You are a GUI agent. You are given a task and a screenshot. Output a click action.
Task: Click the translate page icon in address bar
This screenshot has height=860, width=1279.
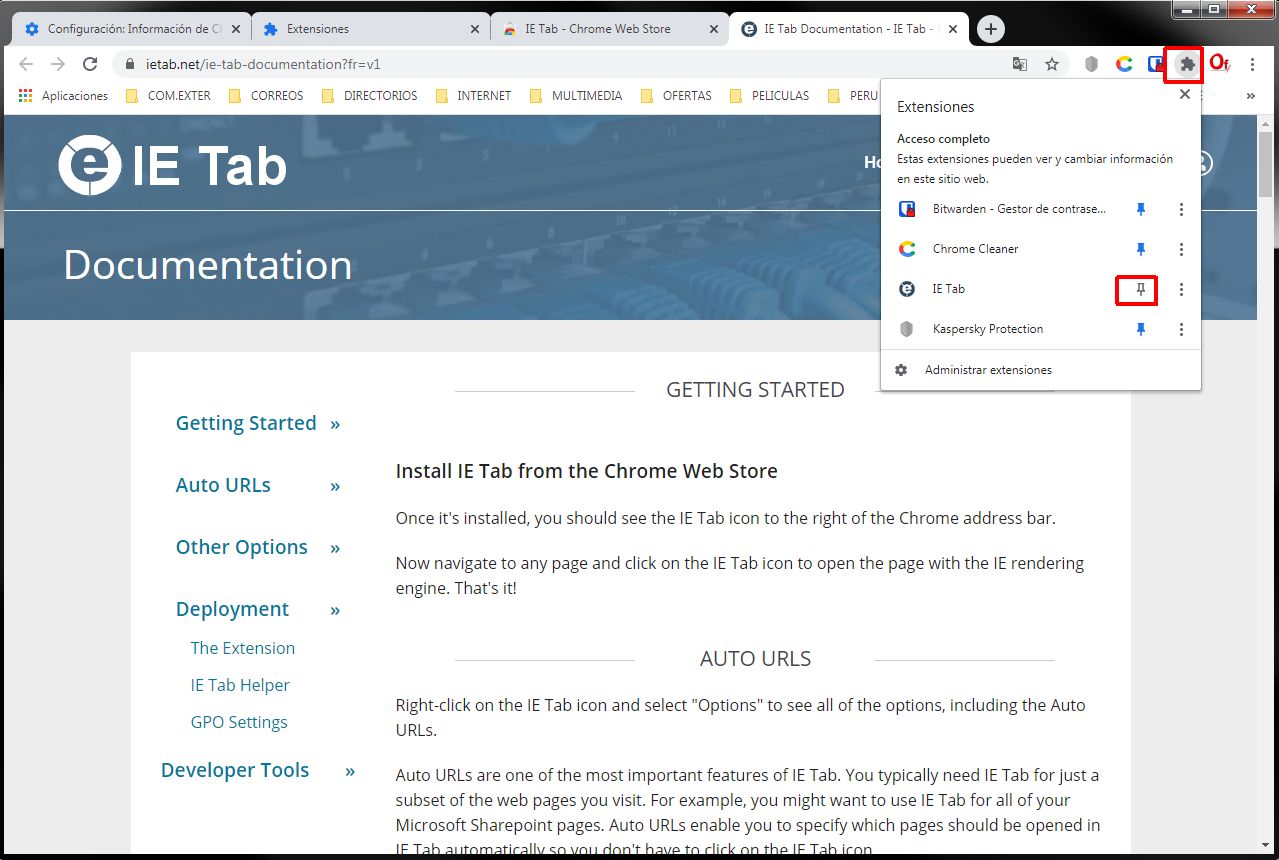[1020, 64]
